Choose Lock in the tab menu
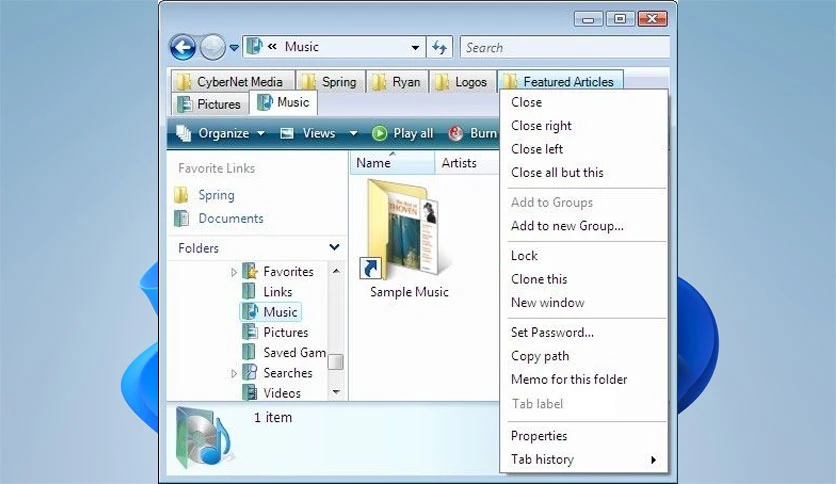The width and height of the screenshot is (836, 484). coord(584,256)
